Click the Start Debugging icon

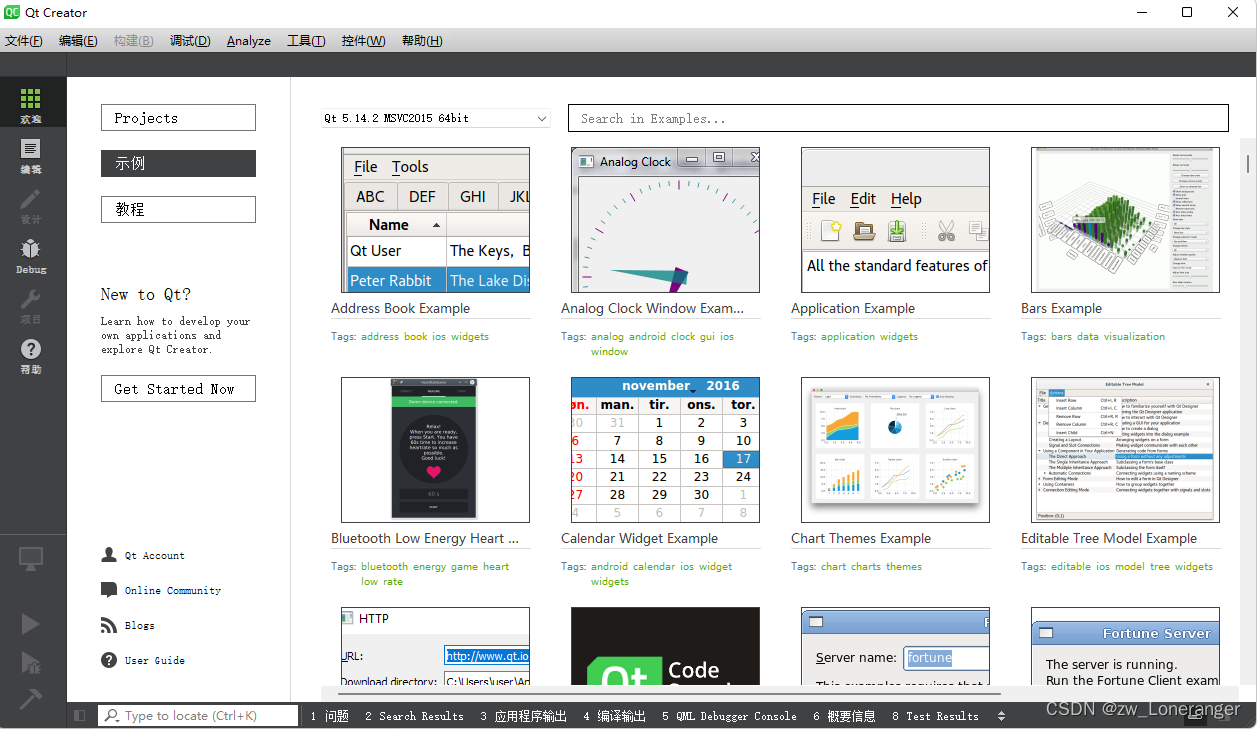click(31, 662)
